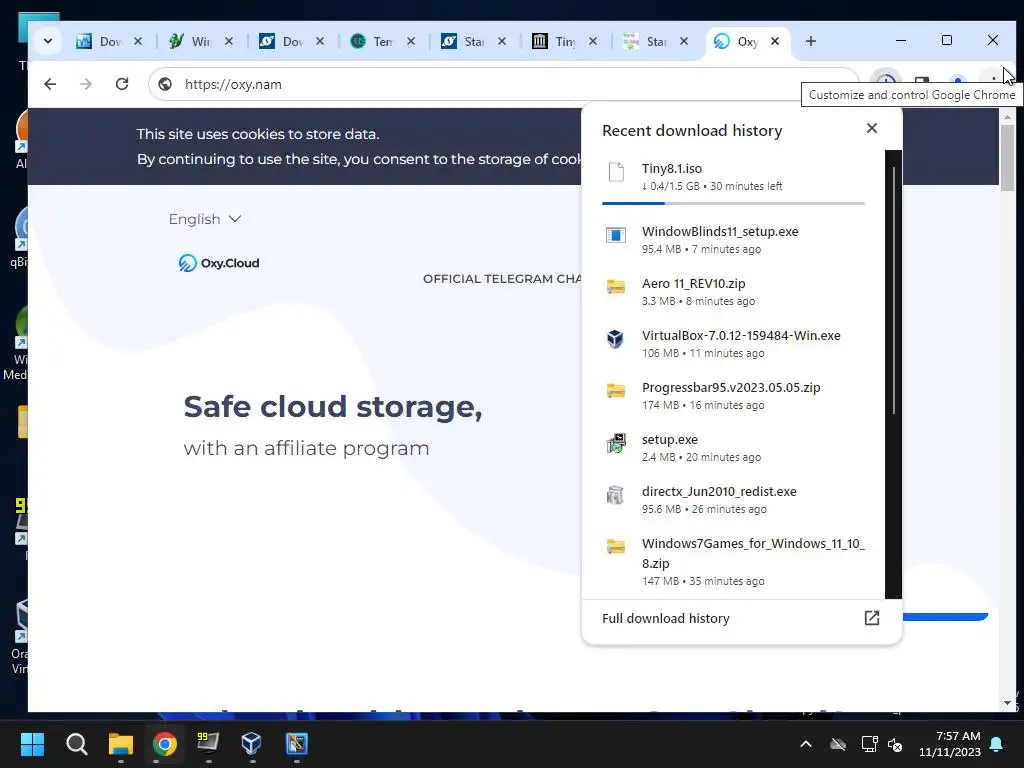This screenshot has width=1024, height=768.
Task: Open directx_Jun2010_redist.exe download
Action: (x=733, y=499)
